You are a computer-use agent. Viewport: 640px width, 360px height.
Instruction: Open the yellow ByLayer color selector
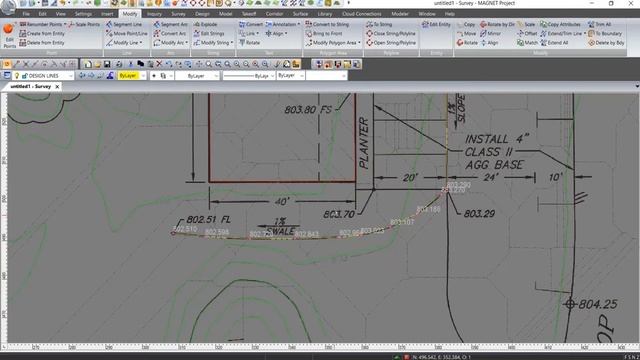coord(131,76)
